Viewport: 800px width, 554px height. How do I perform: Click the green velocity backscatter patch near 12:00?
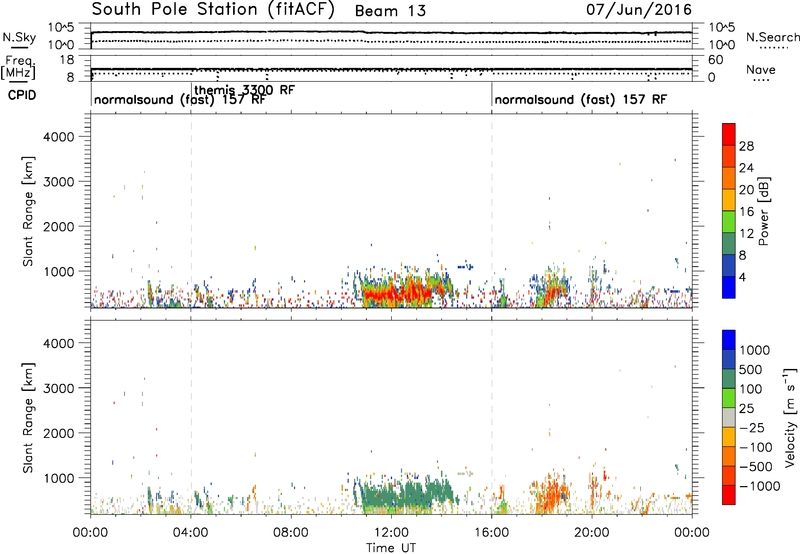[406, 495]
